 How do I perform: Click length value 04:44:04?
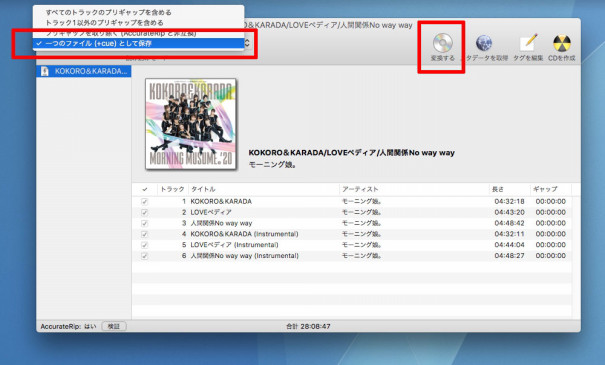click(x=509, y=245)
